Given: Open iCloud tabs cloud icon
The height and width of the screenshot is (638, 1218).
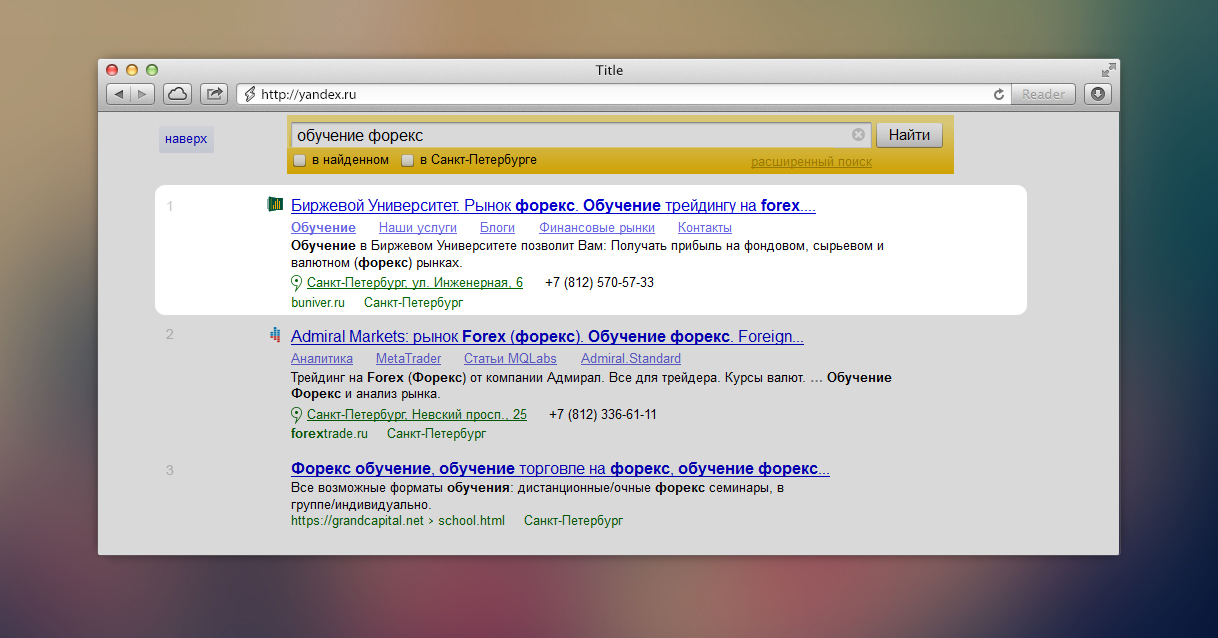Looking at the screenshot, I should tap(177, 94).
